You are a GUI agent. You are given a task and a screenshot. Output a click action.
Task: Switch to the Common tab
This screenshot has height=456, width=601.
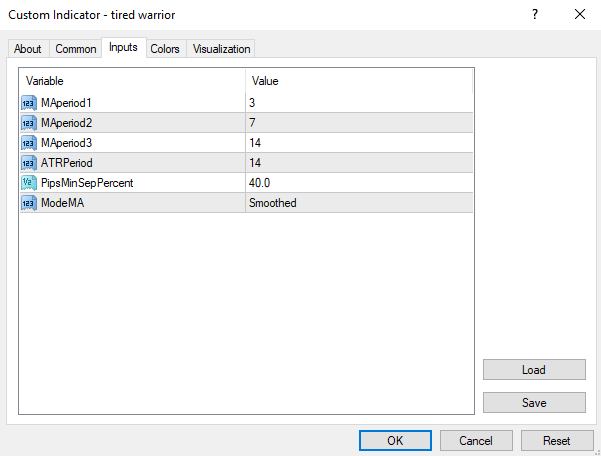tap(76, 49)
